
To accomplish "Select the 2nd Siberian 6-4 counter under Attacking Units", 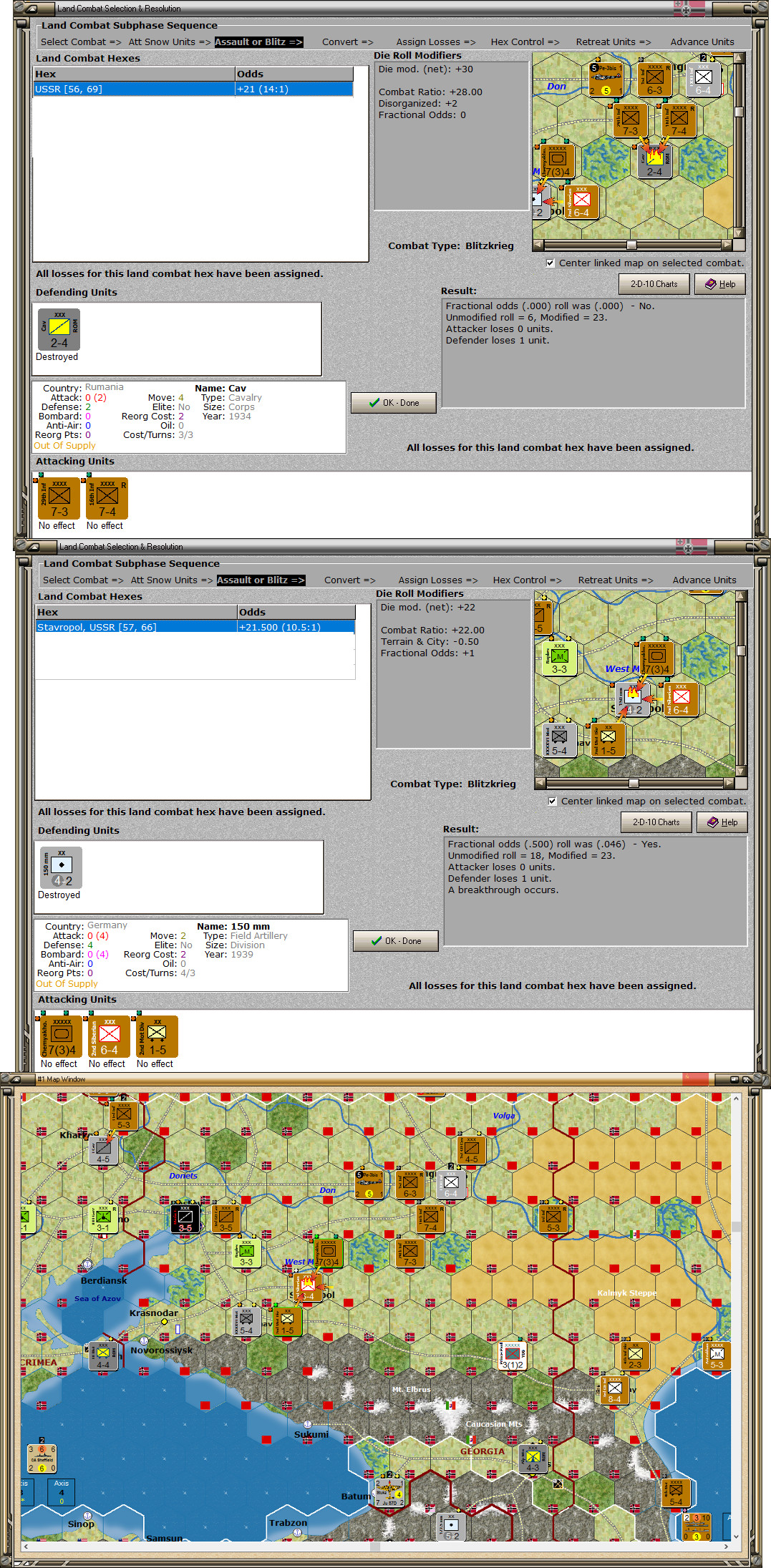I will [x=109, y=1036].
